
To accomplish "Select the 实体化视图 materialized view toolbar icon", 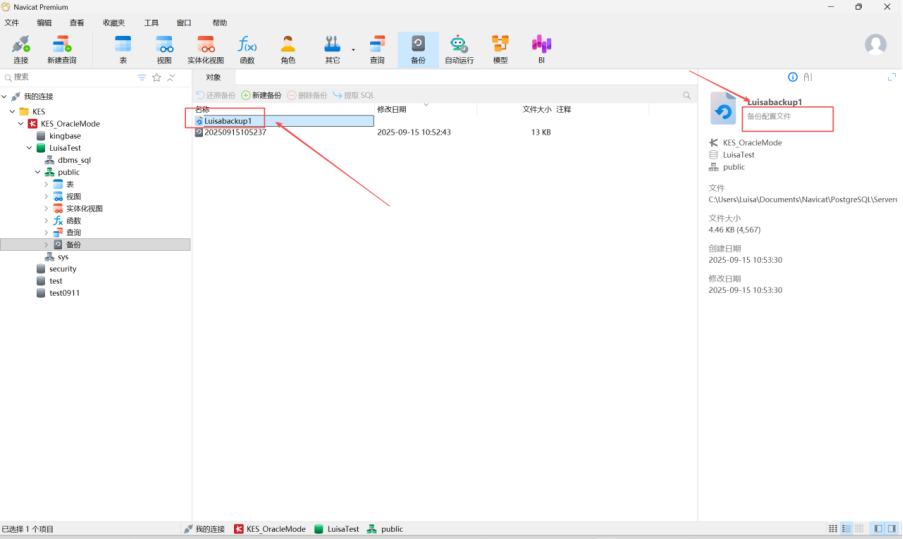I will 206,48.
